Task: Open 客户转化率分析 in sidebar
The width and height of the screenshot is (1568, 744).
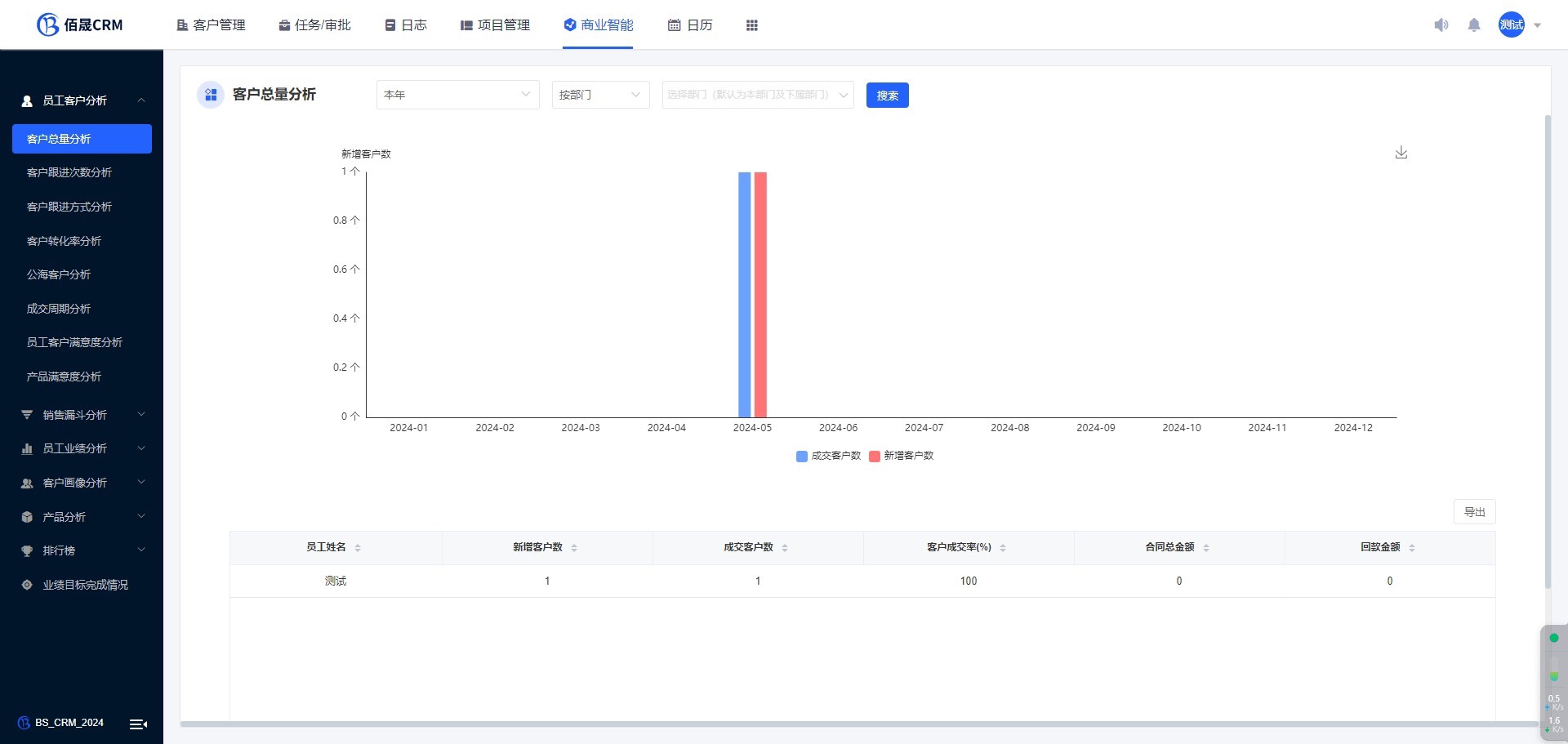Action: point(64,241)
